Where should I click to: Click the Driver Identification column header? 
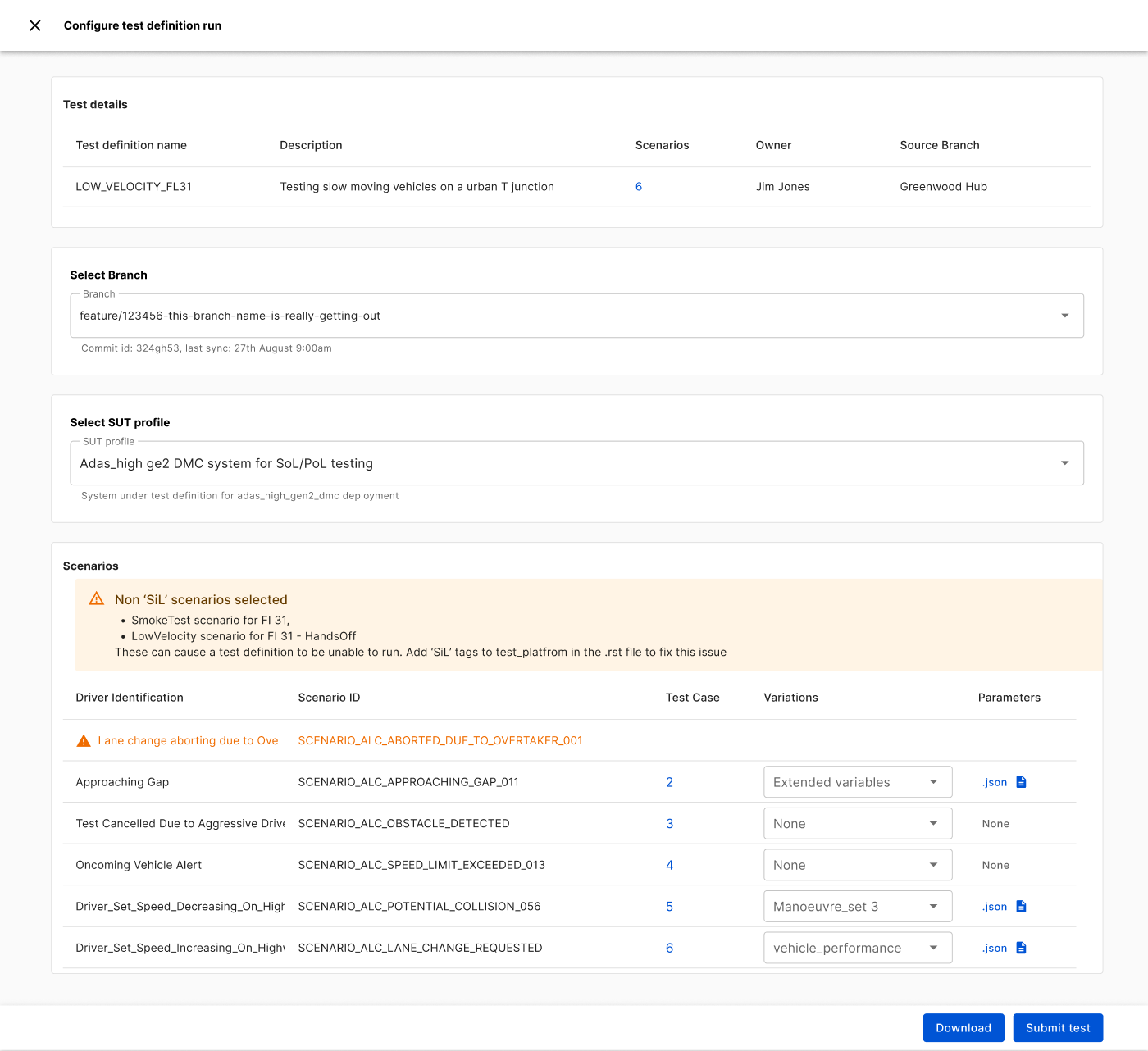pos(130,698)
